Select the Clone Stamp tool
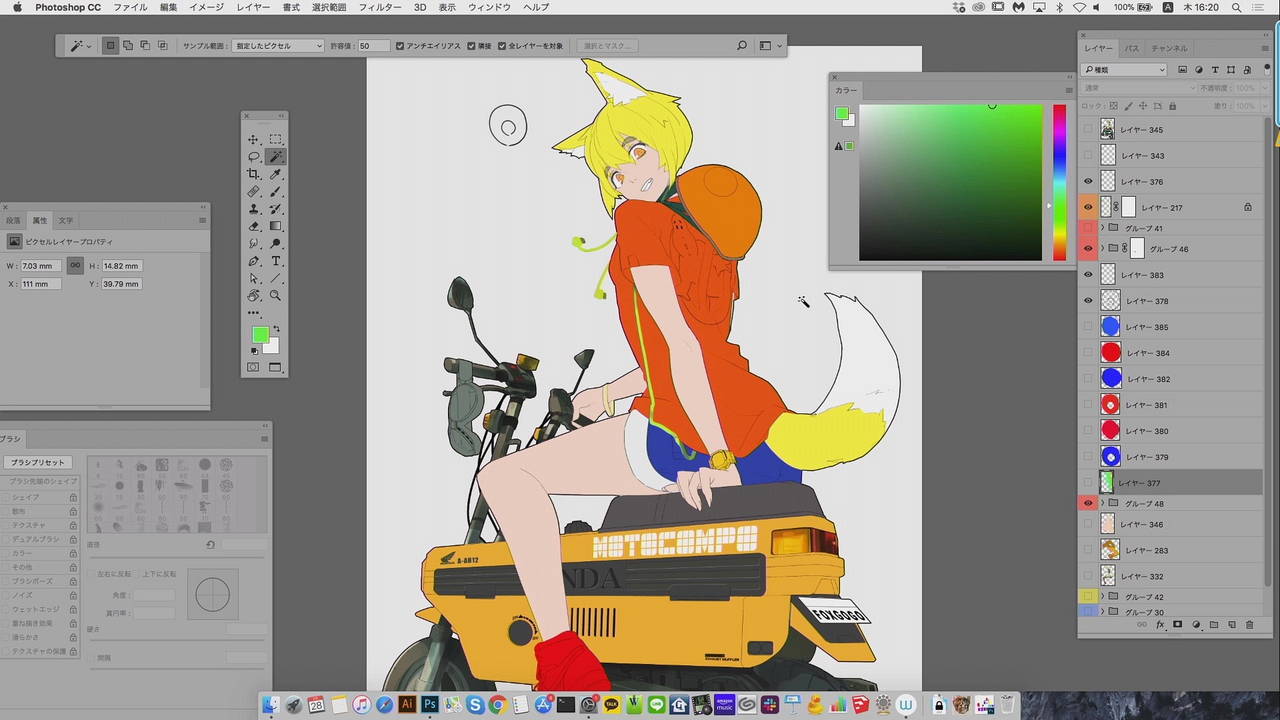Image resolution: width=1280 pixels, height=720 pixels. click(254, 209)
